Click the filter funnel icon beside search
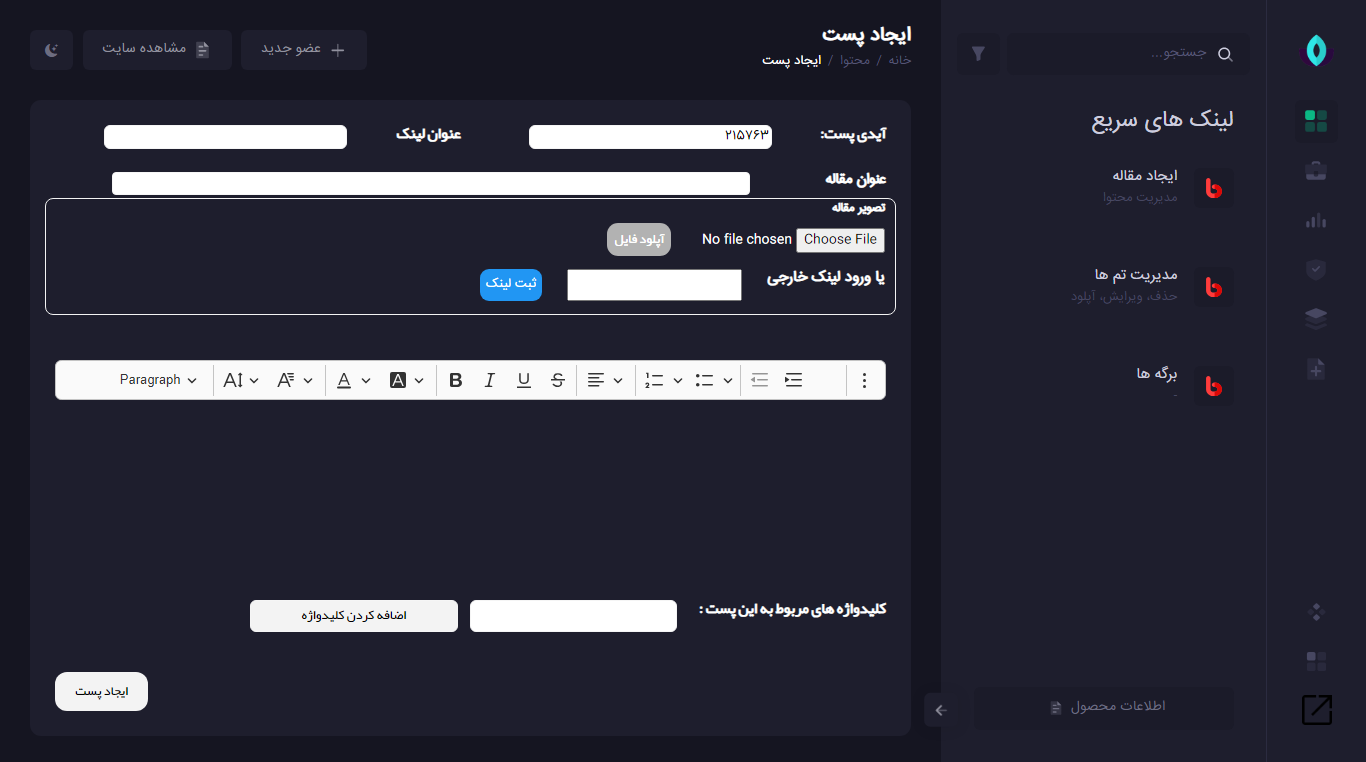 978,54
